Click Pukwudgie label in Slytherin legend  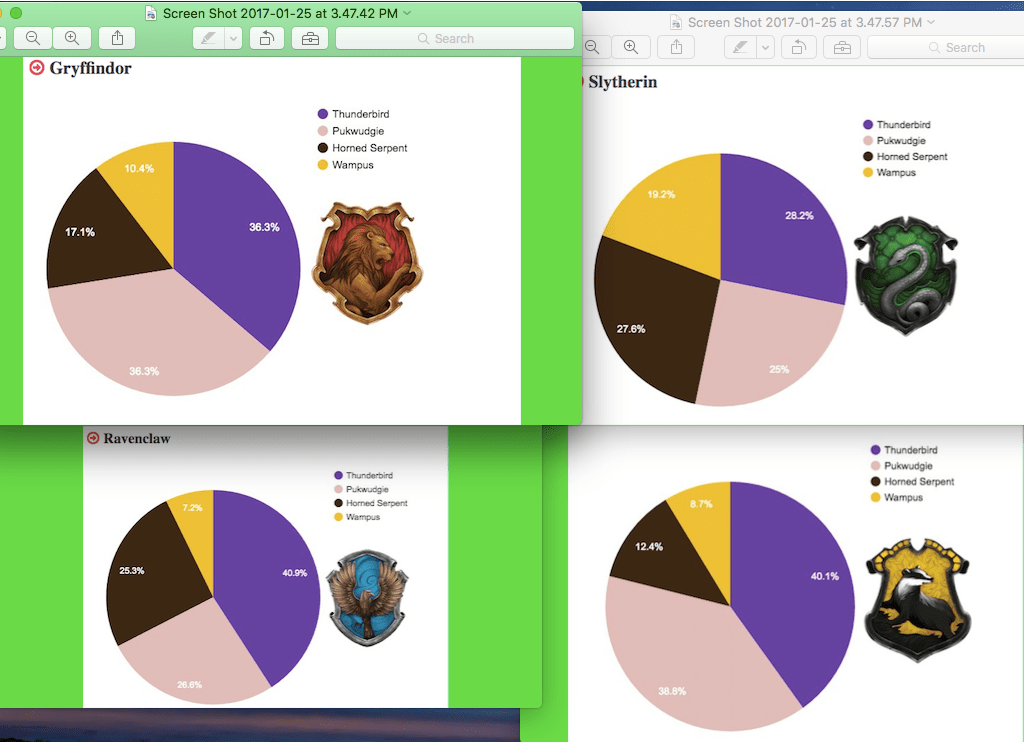(901, 140)
